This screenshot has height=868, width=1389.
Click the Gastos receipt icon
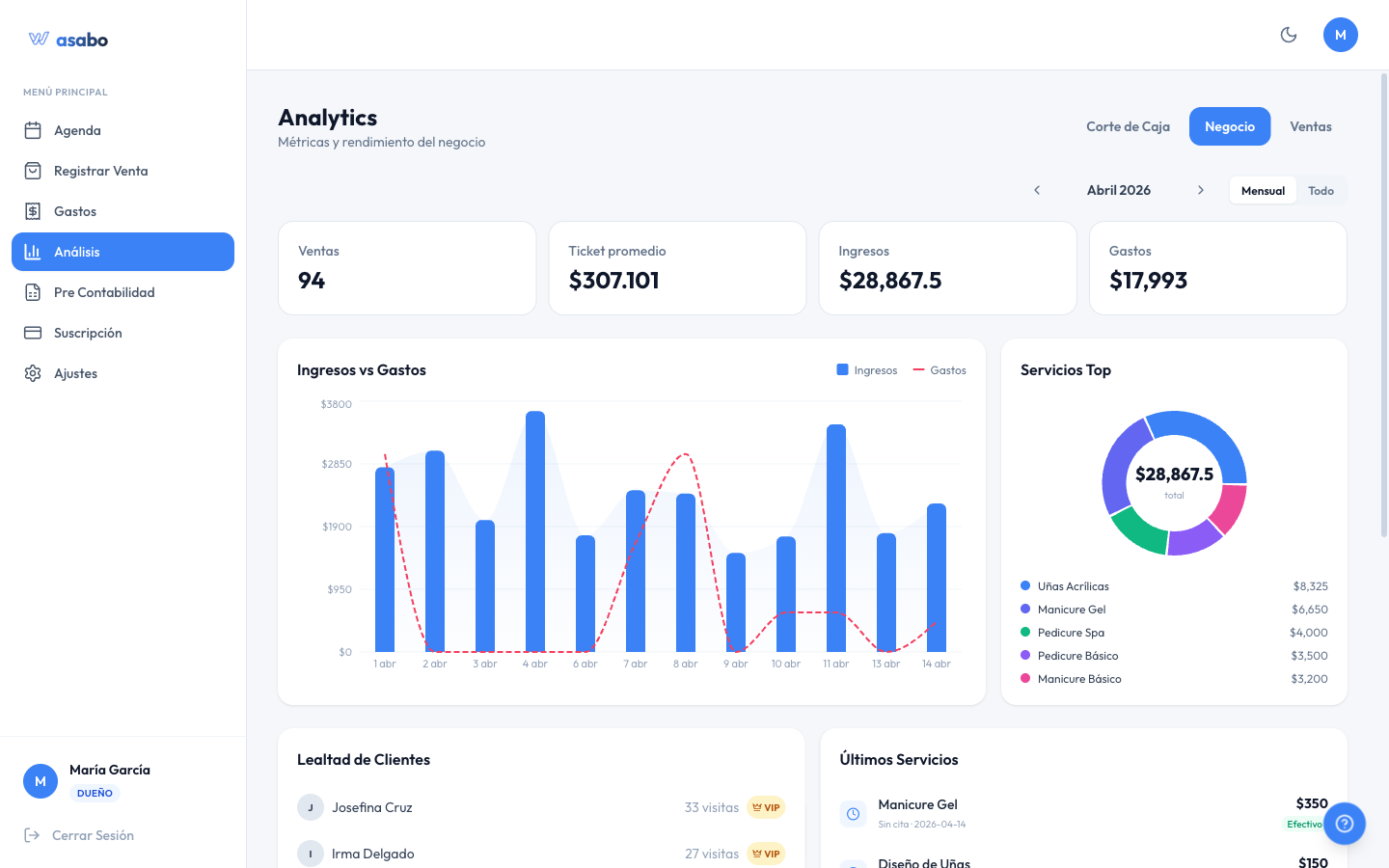click(33, 211)
